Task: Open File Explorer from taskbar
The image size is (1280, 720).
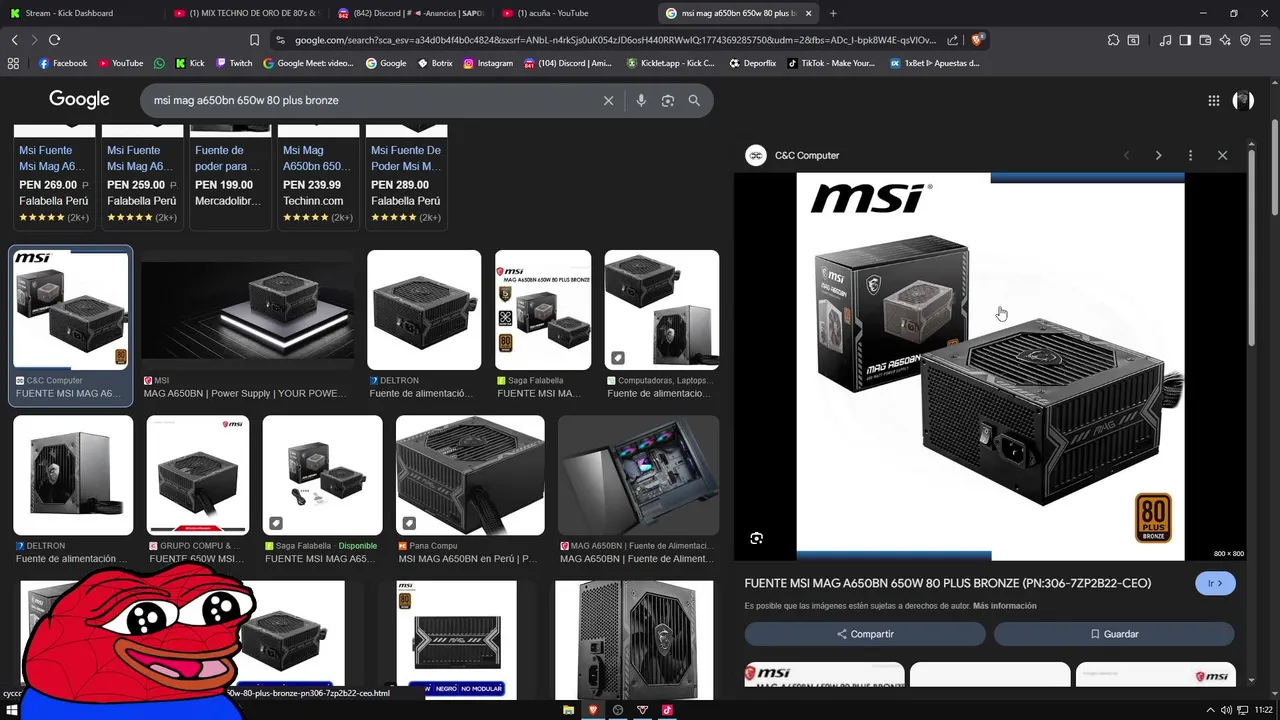Action: [568, 710]
